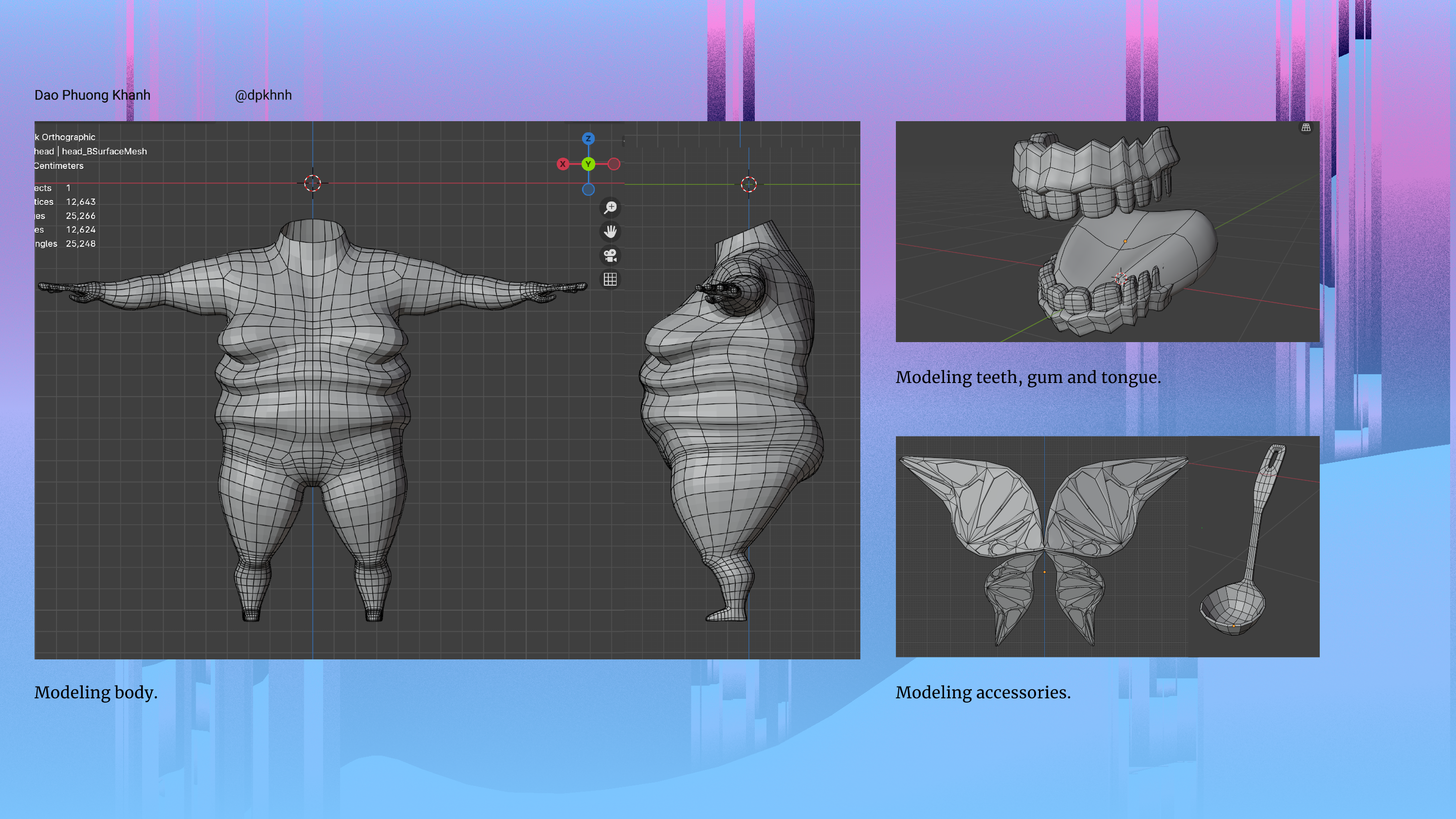1456x819 pixels.
Task: Toggle the camera view button
Action: 610,255
